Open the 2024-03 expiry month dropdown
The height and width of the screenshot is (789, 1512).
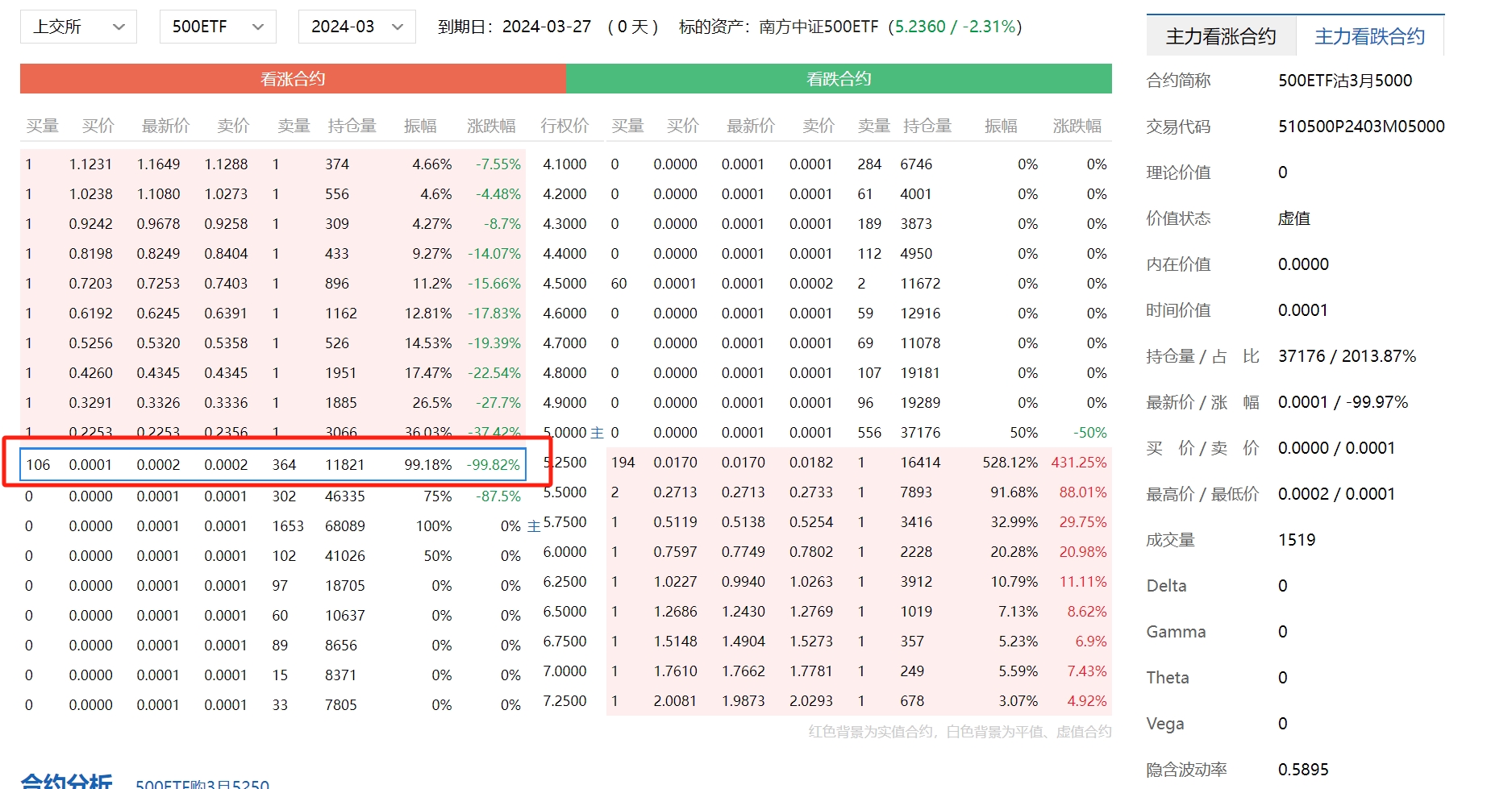[356, 27]
